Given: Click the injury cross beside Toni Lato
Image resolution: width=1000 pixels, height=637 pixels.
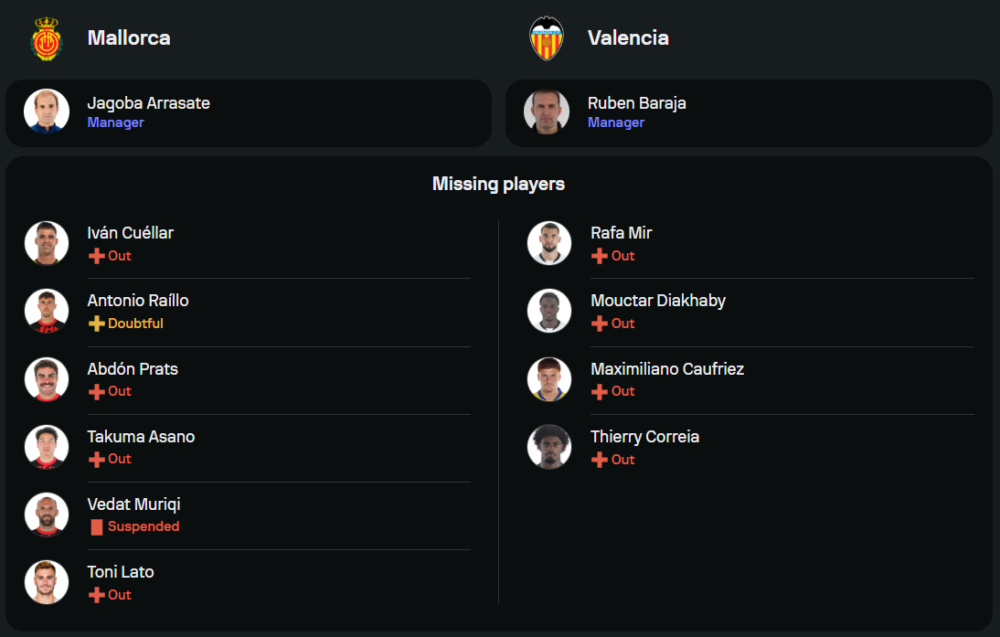Looking at the screenshot, I should (97, 595).
